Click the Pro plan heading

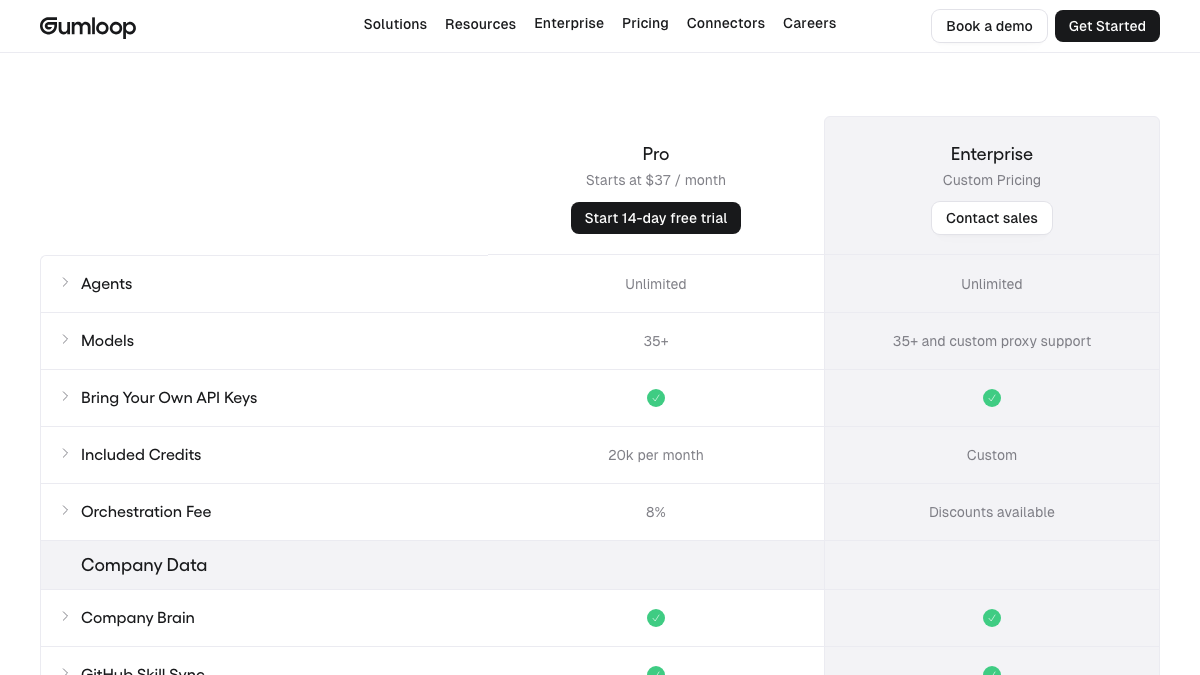tap(656, 154)
